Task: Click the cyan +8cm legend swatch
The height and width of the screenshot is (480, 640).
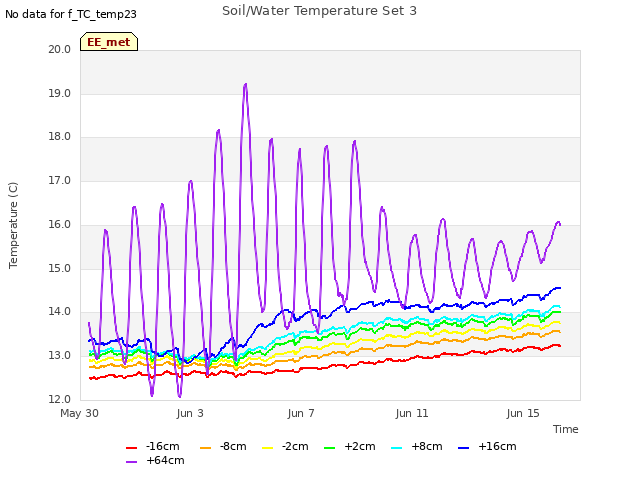Action: (x=396, y=448)
